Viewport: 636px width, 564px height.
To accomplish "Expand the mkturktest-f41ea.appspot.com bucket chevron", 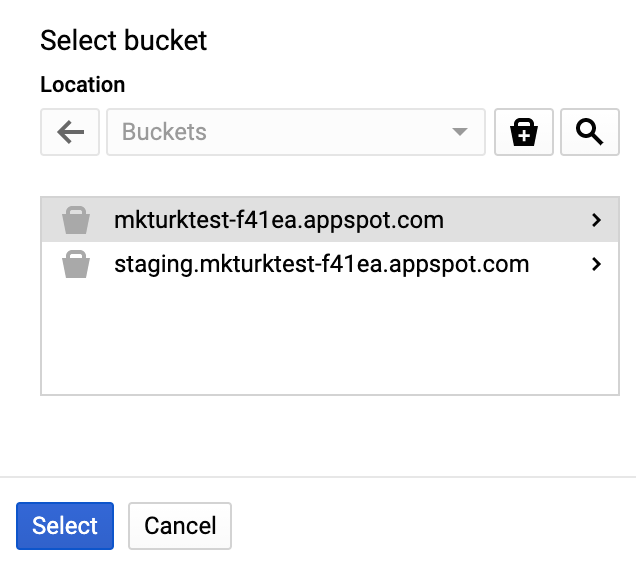I will 597,220.
